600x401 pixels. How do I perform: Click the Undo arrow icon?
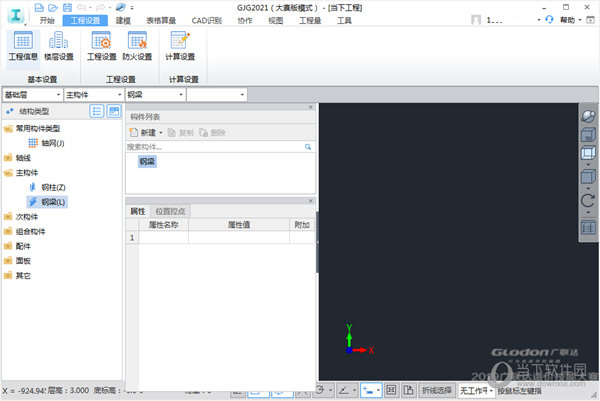tap(82, 7)
